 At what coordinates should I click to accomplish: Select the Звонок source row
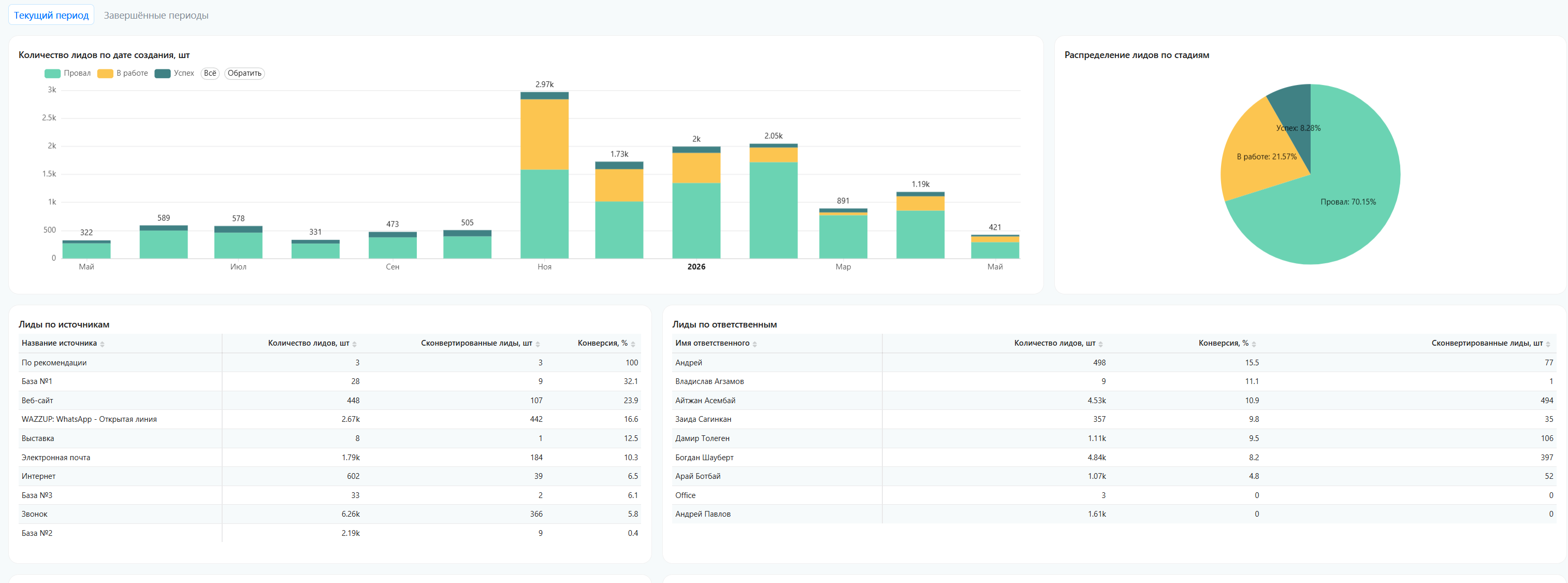(329, 514)
